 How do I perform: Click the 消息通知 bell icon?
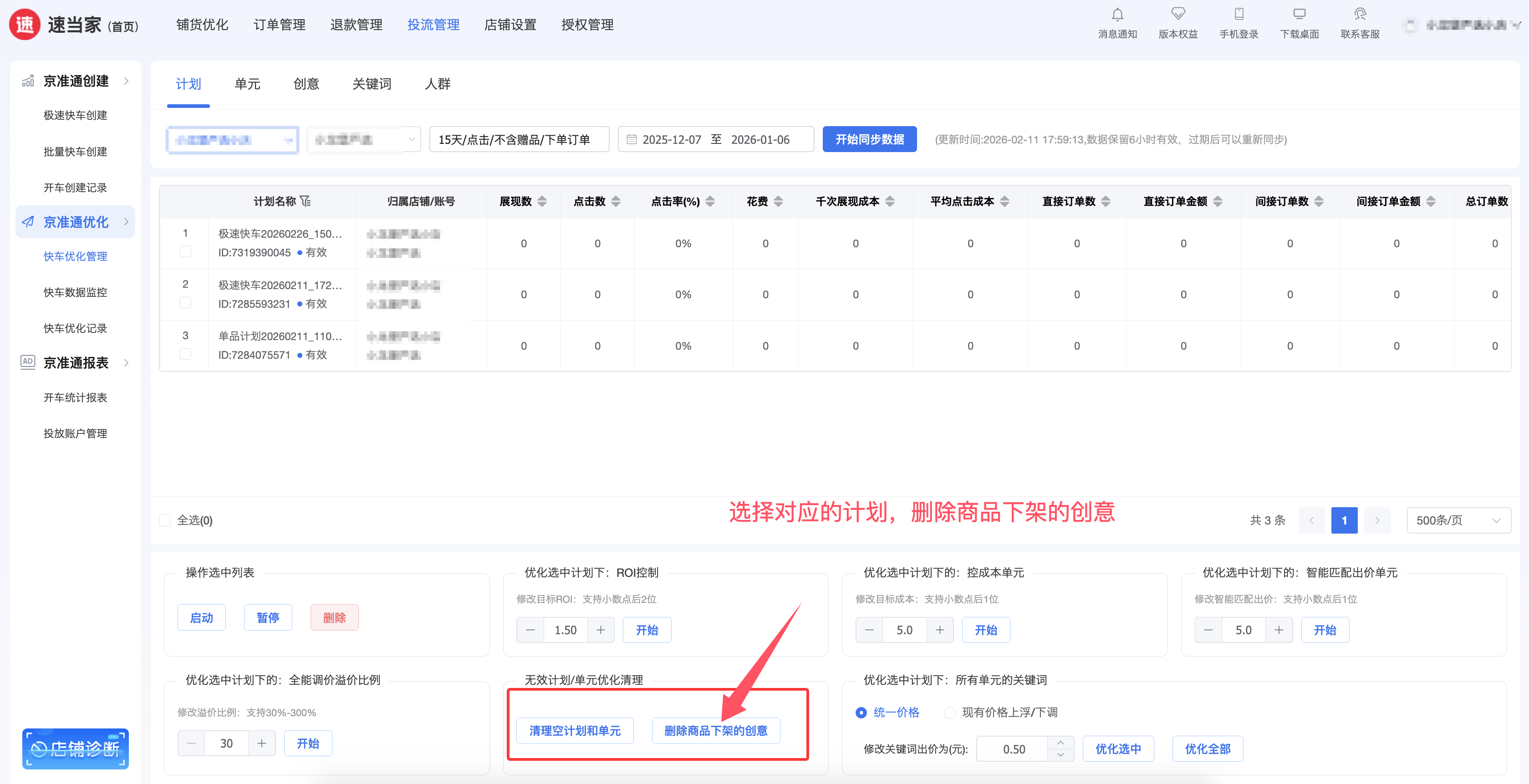(x=1117, y=14)
